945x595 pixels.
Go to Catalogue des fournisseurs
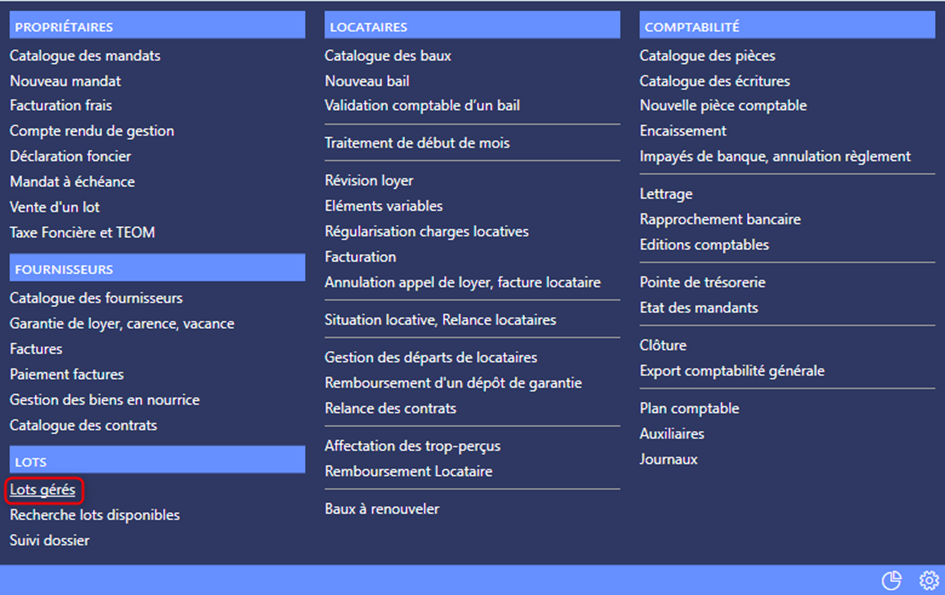coord(96,298)
